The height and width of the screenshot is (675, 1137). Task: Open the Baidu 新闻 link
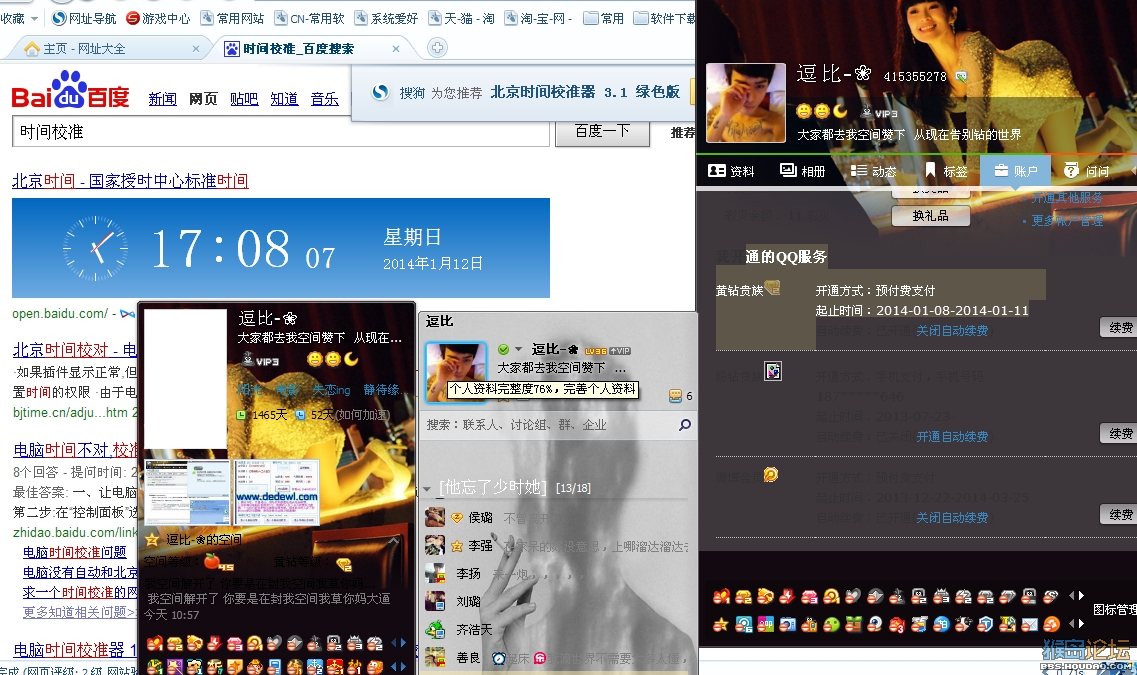coord(162,99)
